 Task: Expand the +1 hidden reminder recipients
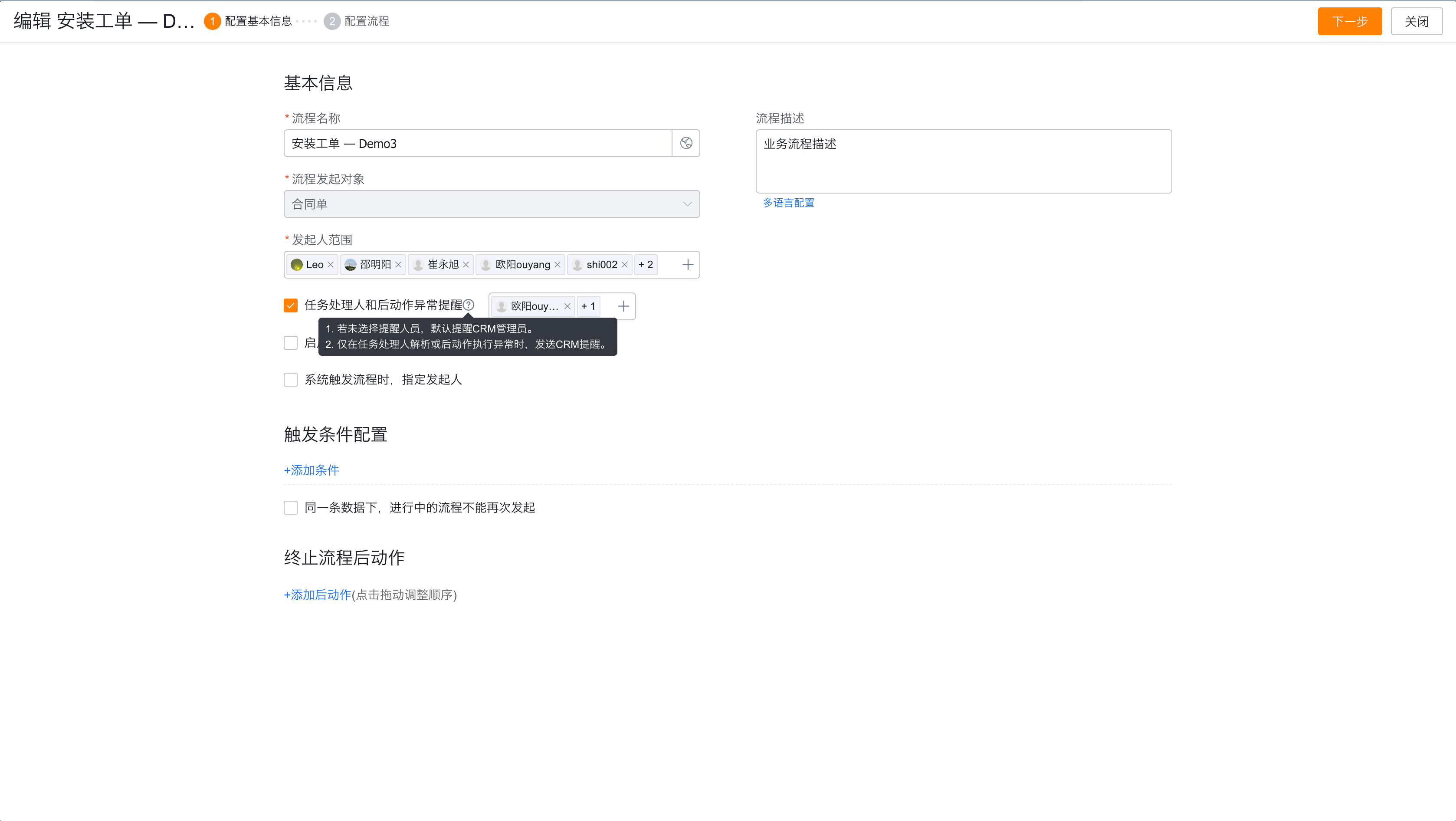(588, 306)
